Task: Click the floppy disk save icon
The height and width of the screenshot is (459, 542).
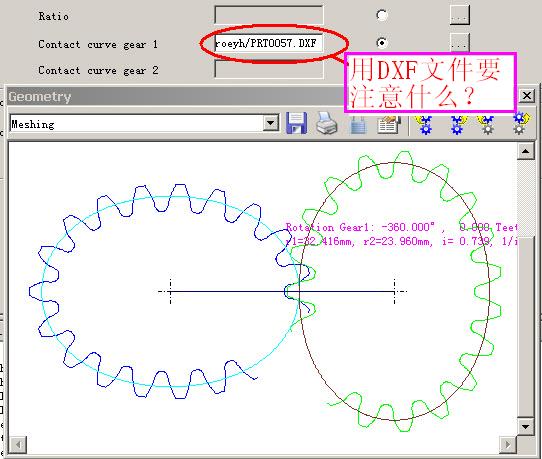Action: 297,123
